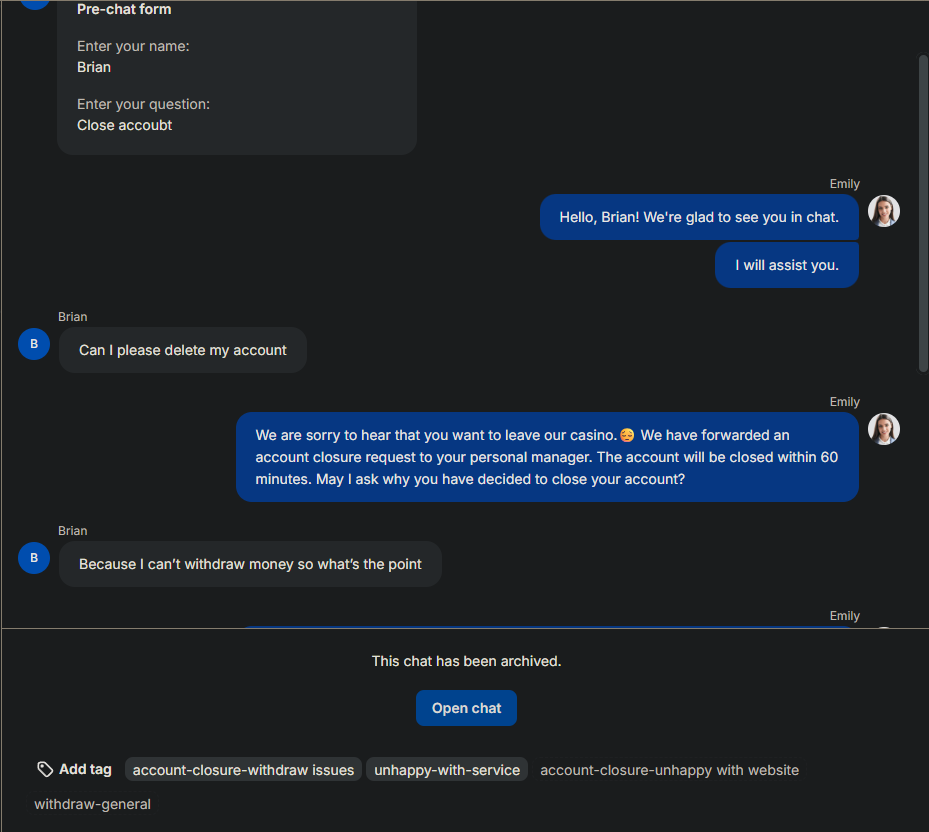Select the unhappy-with-service tag
The image size is (929, 832).
click(x=447, y=770)
